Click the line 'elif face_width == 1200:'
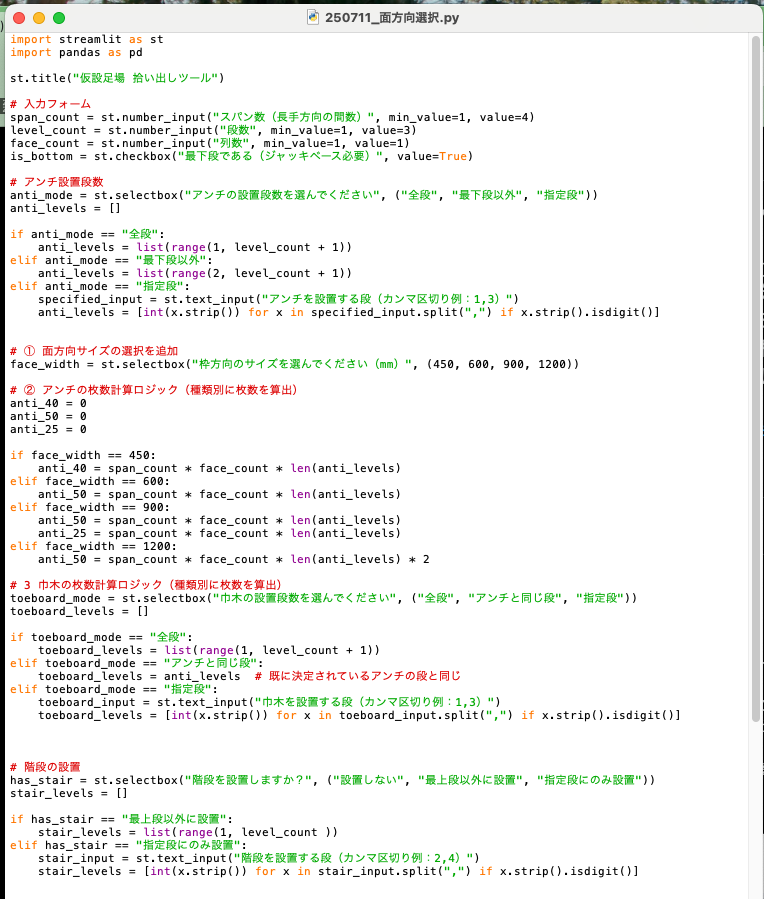The width and height of the screenshot is (764, 899). [x=93, y=546]
